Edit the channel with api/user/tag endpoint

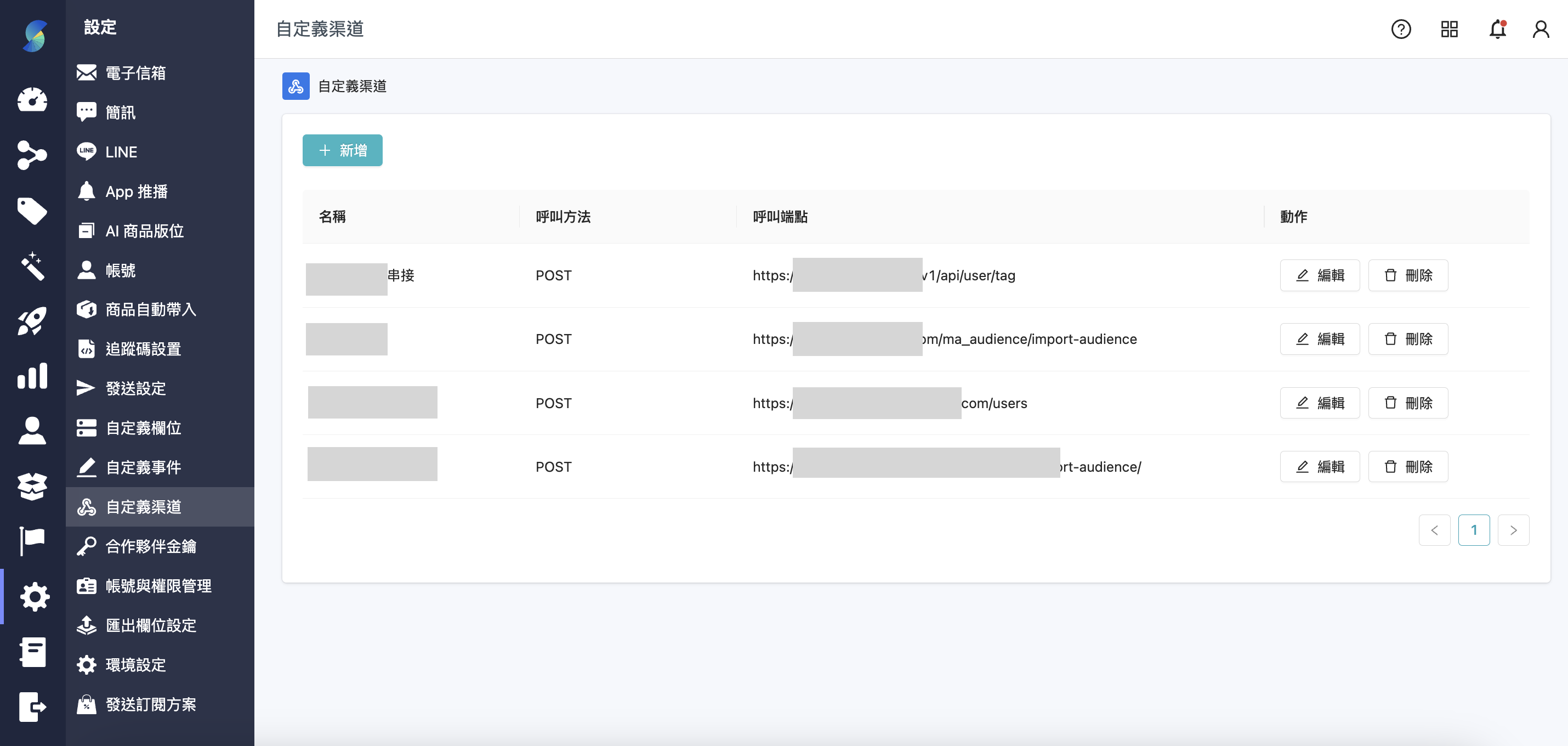click(1319, 275)
